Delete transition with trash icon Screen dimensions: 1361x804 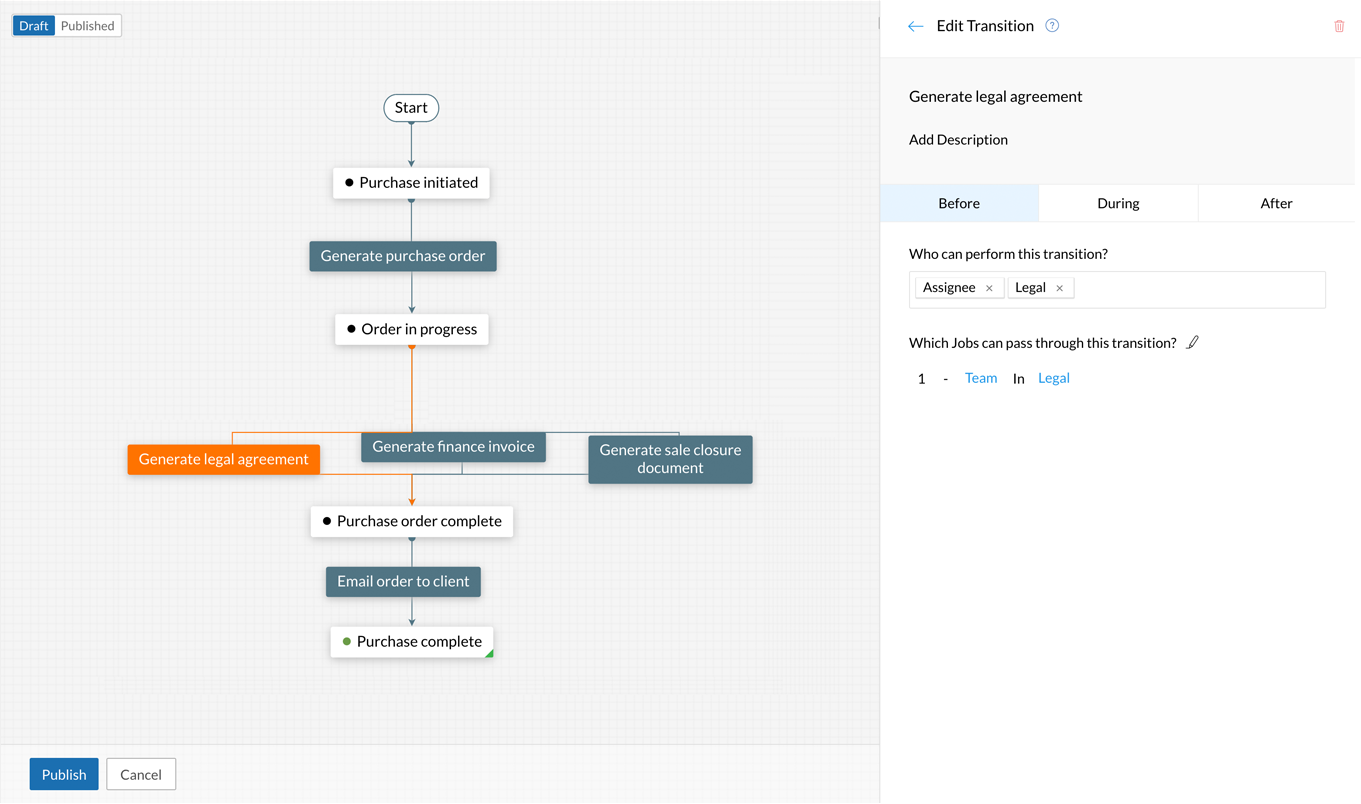[x=1339, y=26]
